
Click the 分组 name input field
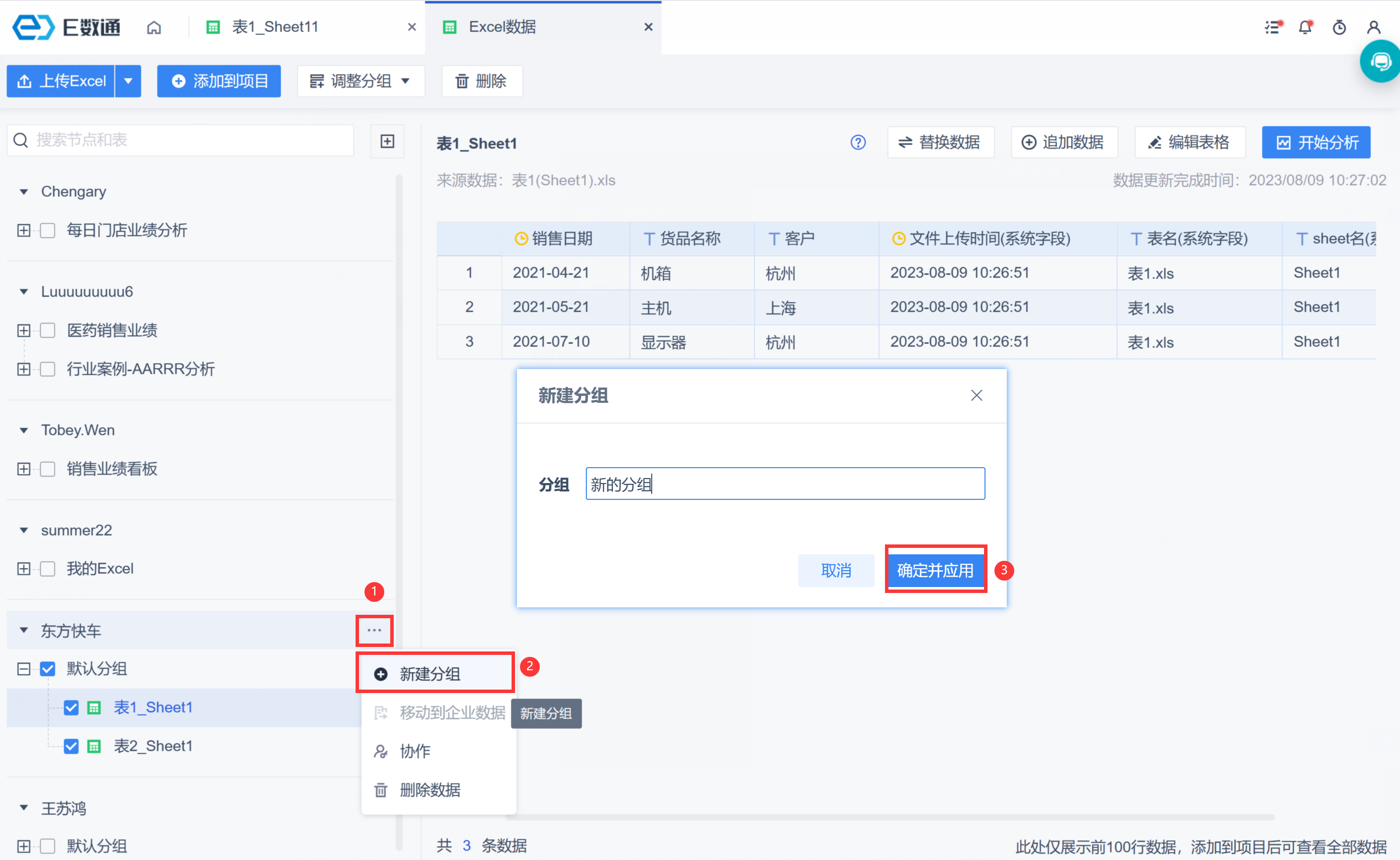tap(784, 484)
